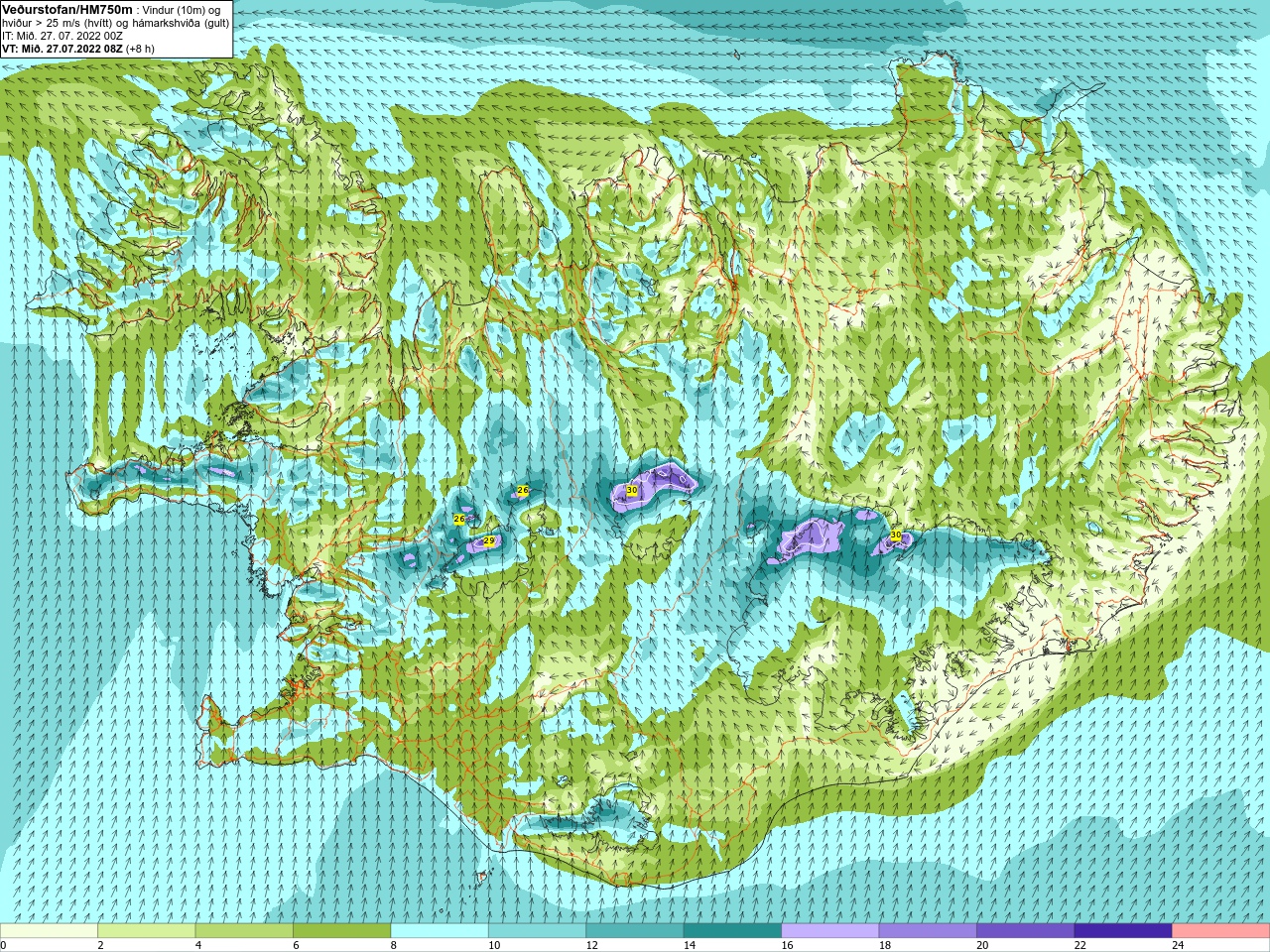Choose the dark teal 14–16 m/s legend swatch
The width and height of the screenshot is (1270, 952).
[x=733, y=931]
